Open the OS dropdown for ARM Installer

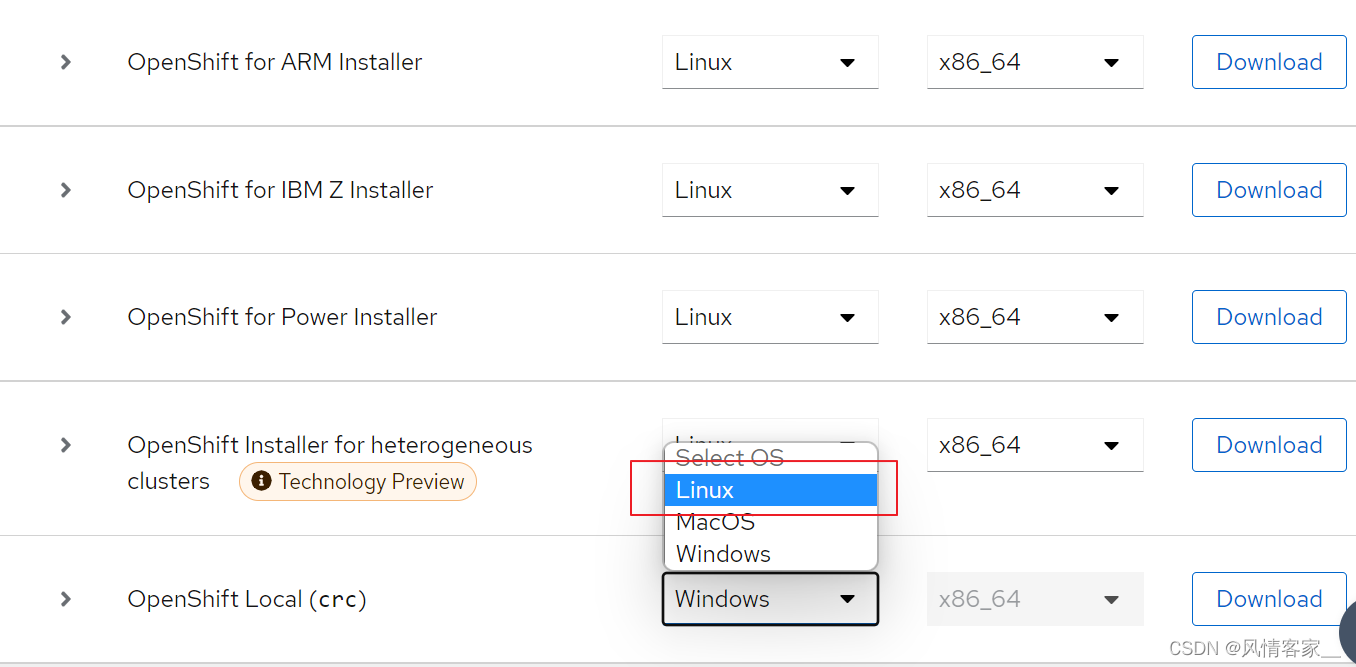770,62
